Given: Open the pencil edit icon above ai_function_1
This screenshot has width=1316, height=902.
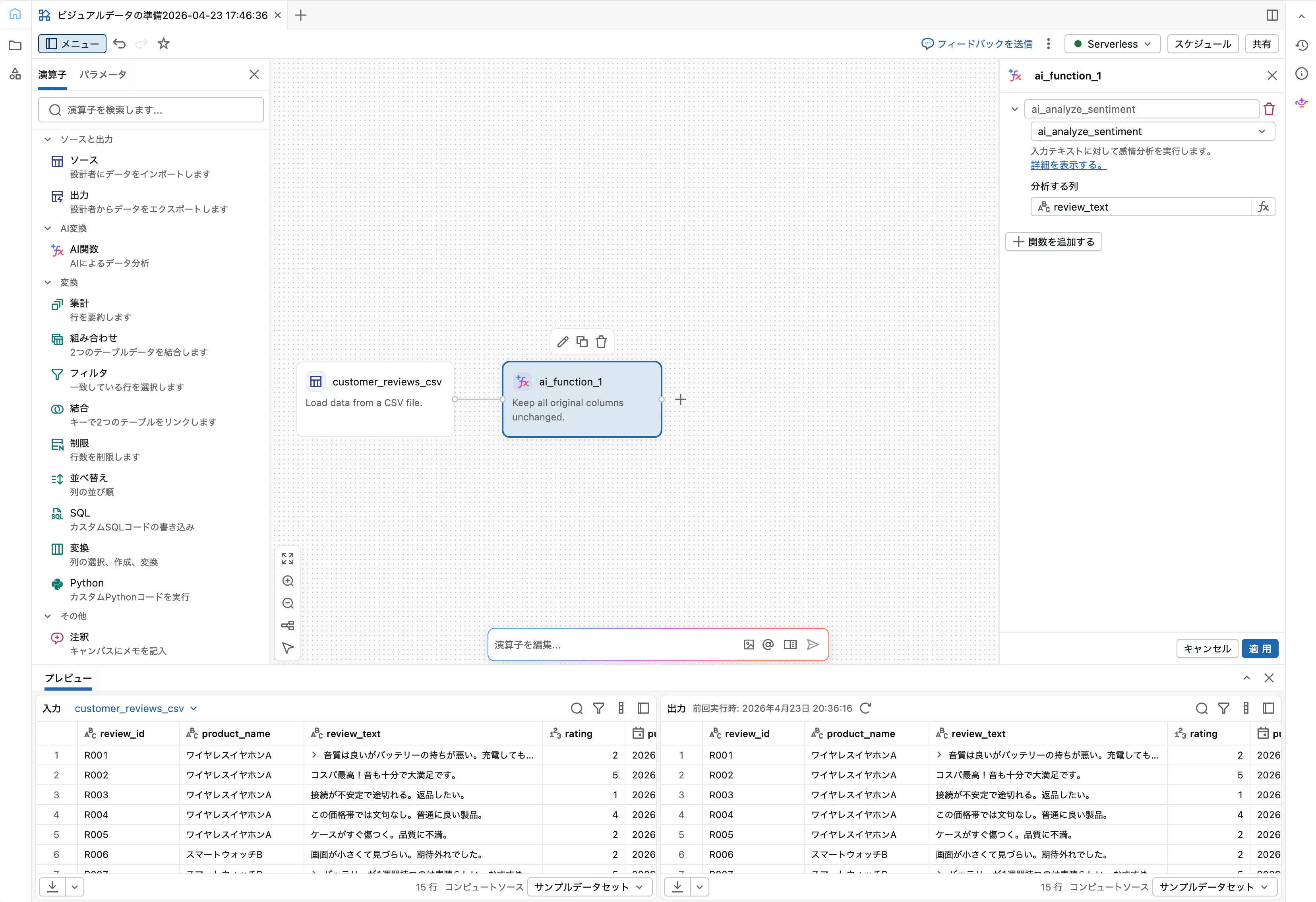Looking at the screenshot, I should click(x=563, y=341).
